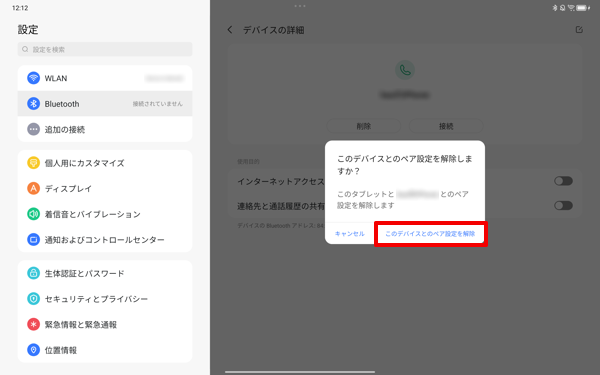Click the green phone device icon
The image size is (600, 375).
pos(405,70)
